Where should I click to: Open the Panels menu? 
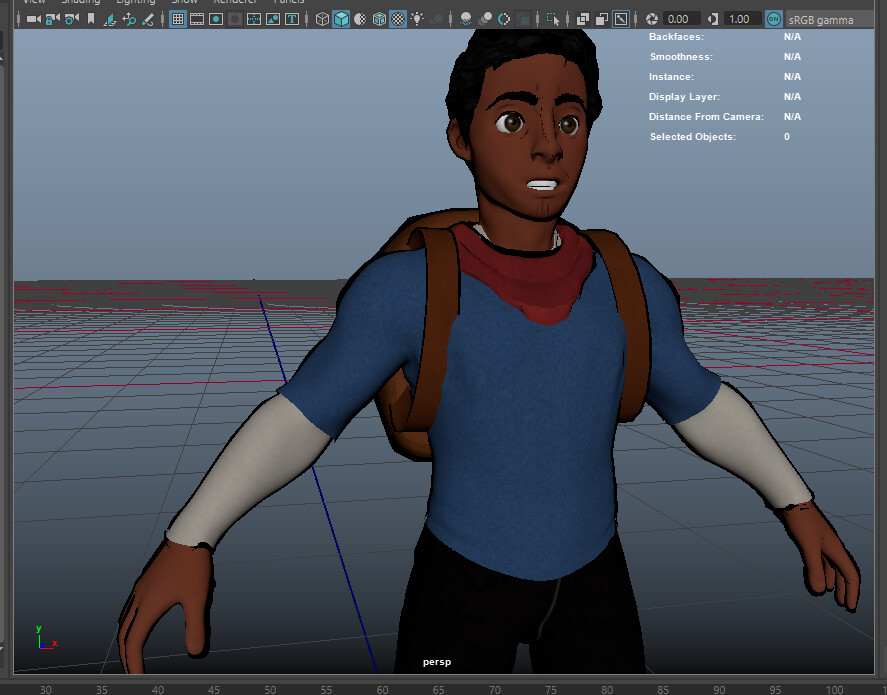click(290, 3)
